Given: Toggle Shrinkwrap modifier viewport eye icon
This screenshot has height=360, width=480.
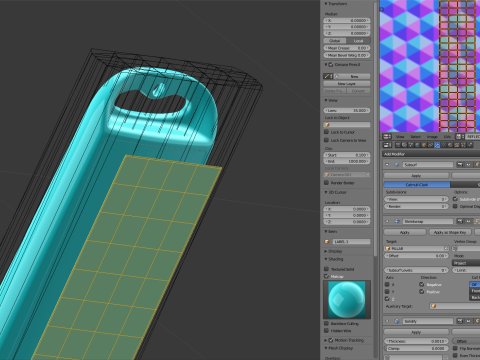Looking at the screenshot, I should (468, 221).
